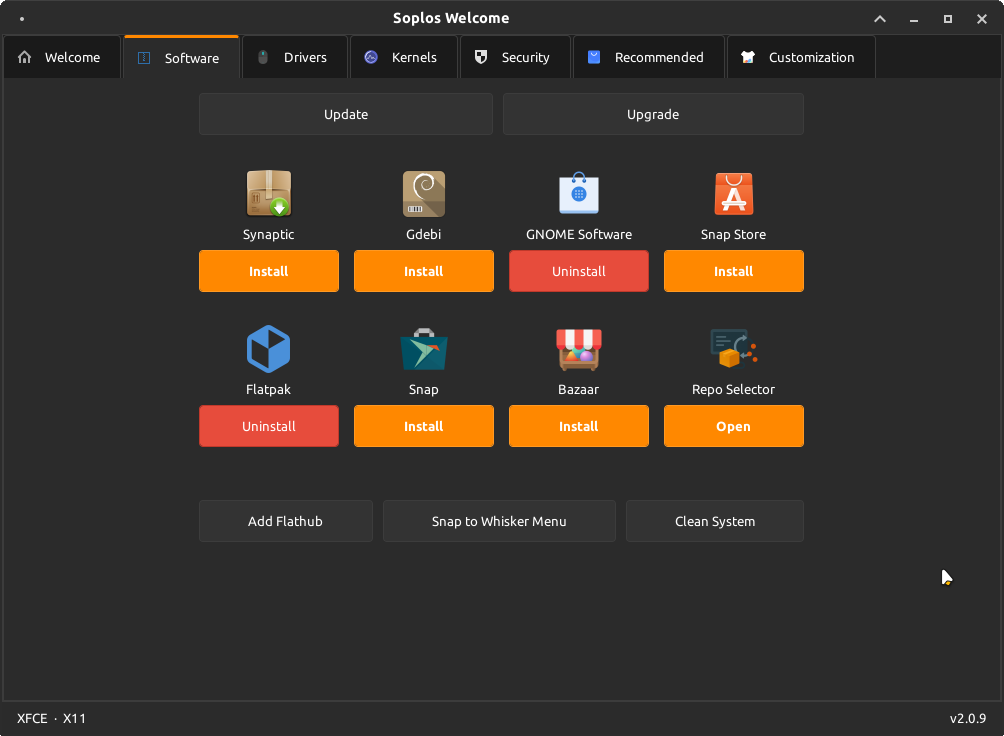The image size is (1004, 736).
Task: Click the 'Synaptic' label
Action: [x=268, y=234]
